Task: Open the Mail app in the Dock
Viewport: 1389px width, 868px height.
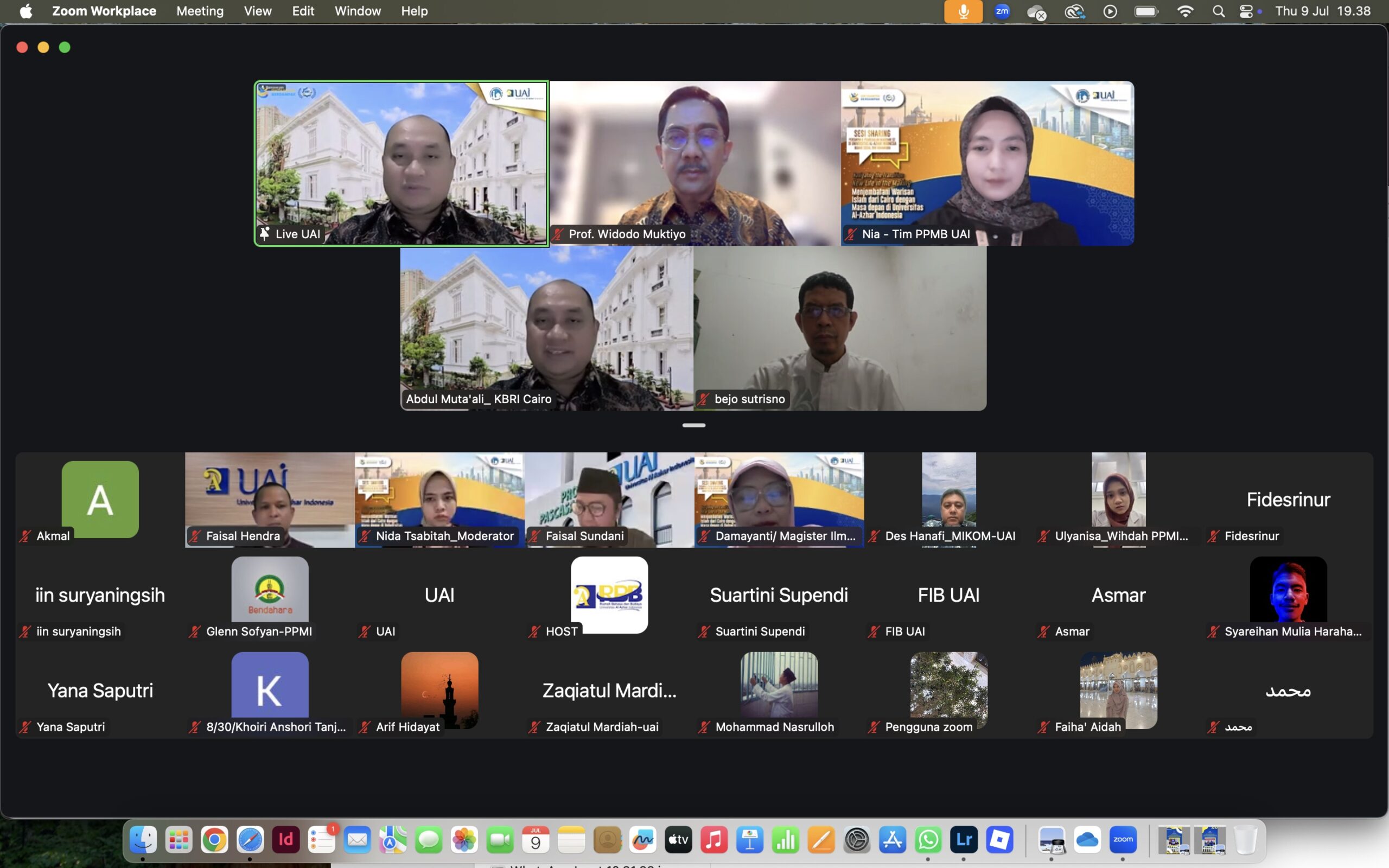Action: (358, 840)
